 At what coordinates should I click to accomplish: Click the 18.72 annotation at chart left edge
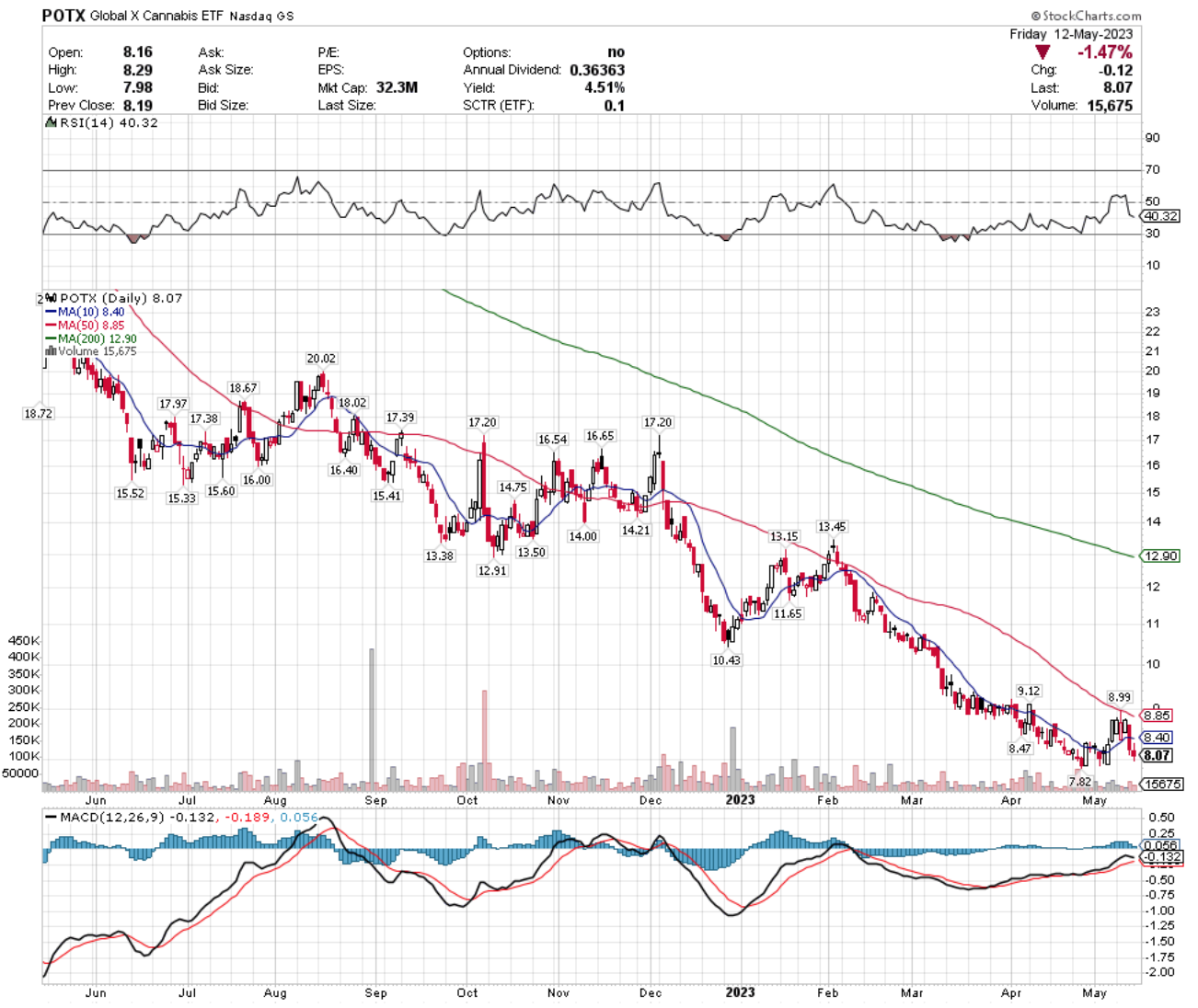pos(39,414)
